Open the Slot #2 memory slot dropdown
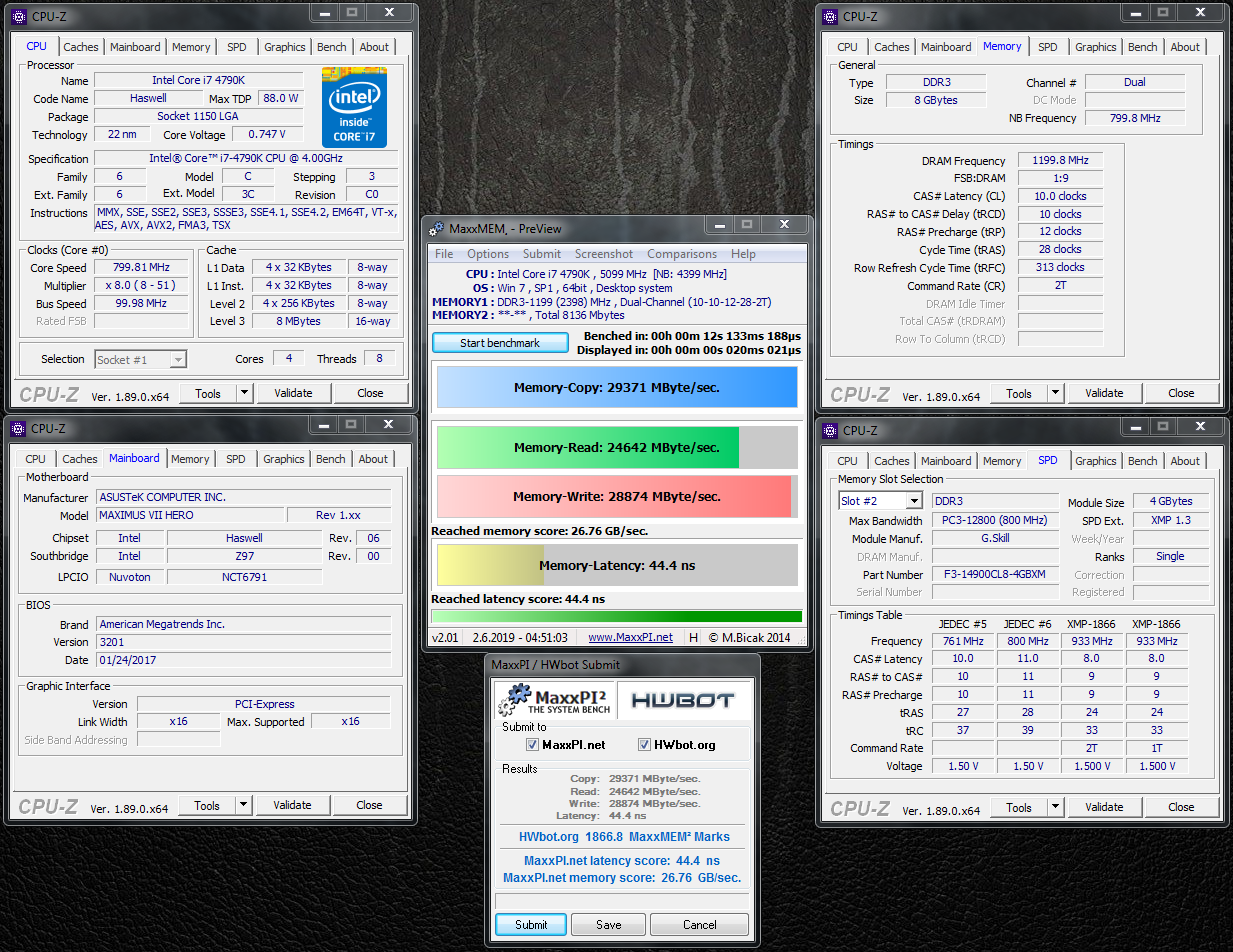The height and width of the screenshot is (952, 1233). [x=913, y=501]
